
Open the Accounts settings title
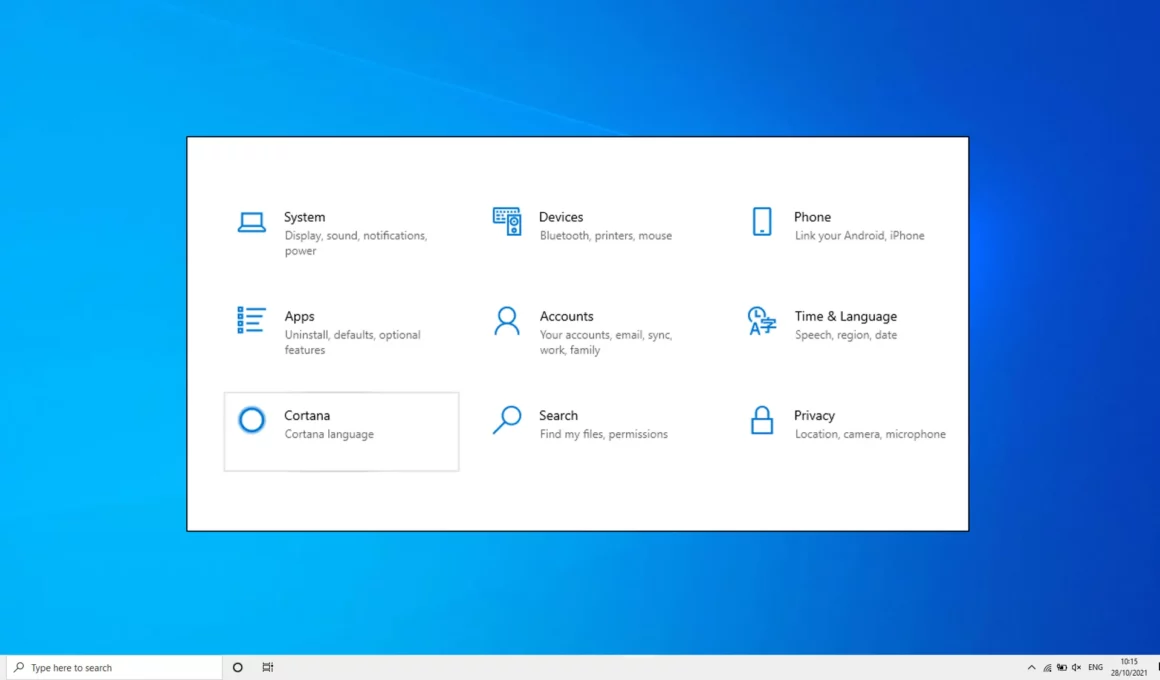tap(567, 316)
